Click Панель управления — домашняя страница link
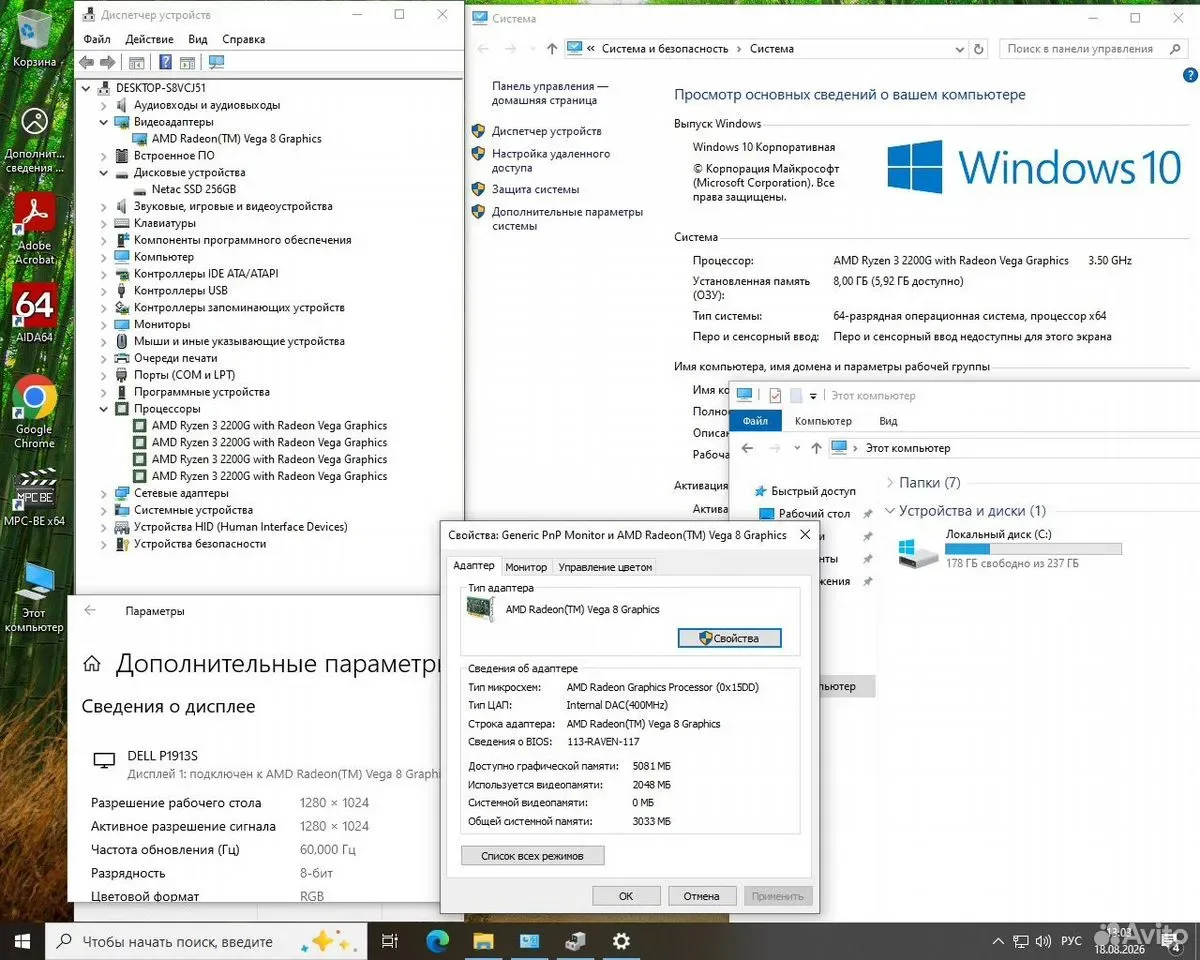Viewport: 1200px width, 960px height. [x=550, y=93]
